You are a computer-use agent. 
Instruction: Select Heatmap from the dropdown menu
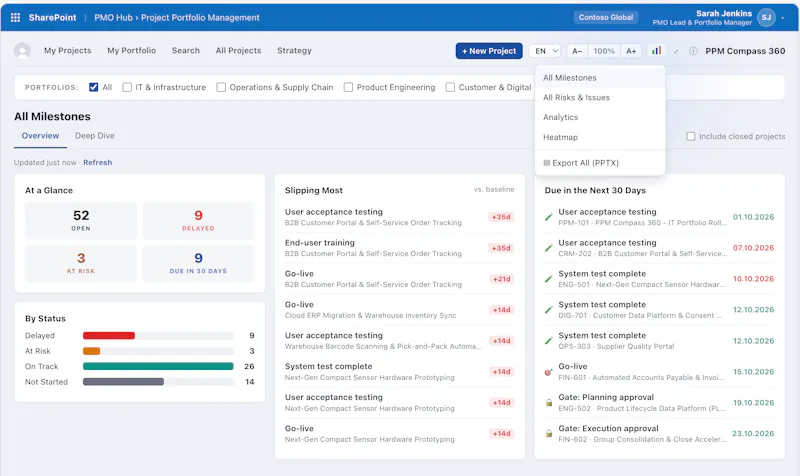[x=600, y=137]
